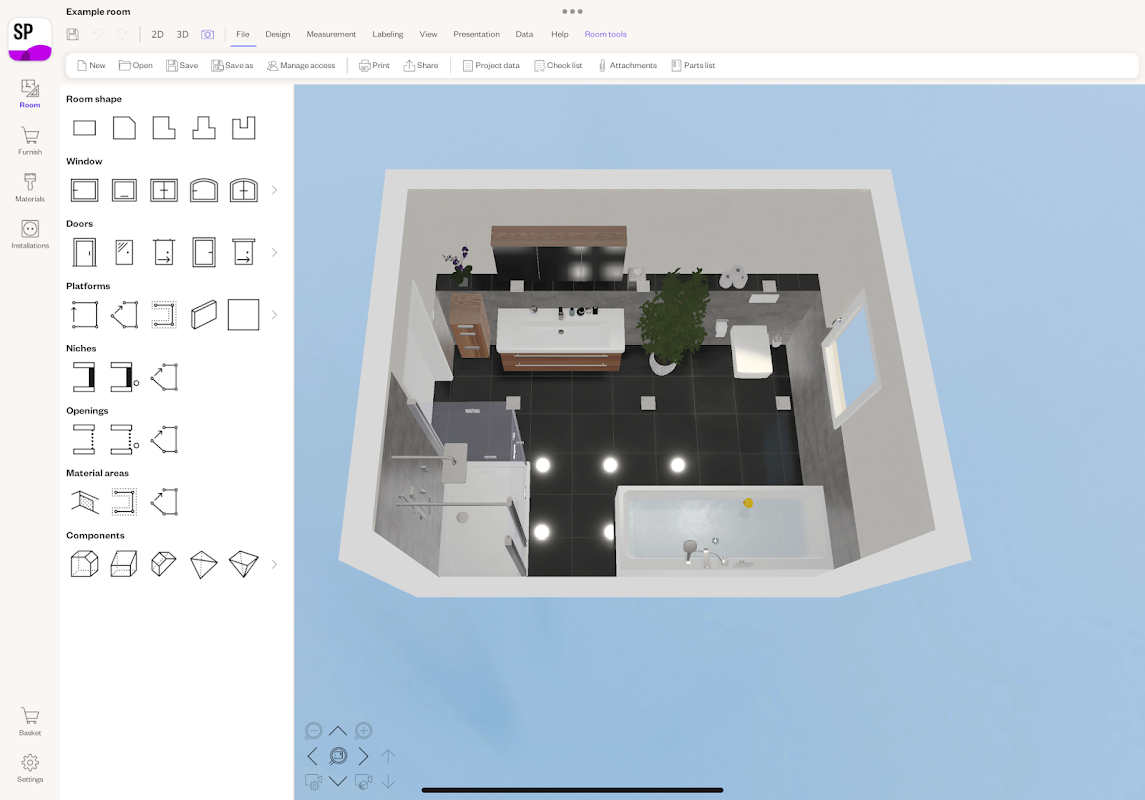Open Manage access
The width and height of the screenshot is (1145, 800).
coord(301,66)
